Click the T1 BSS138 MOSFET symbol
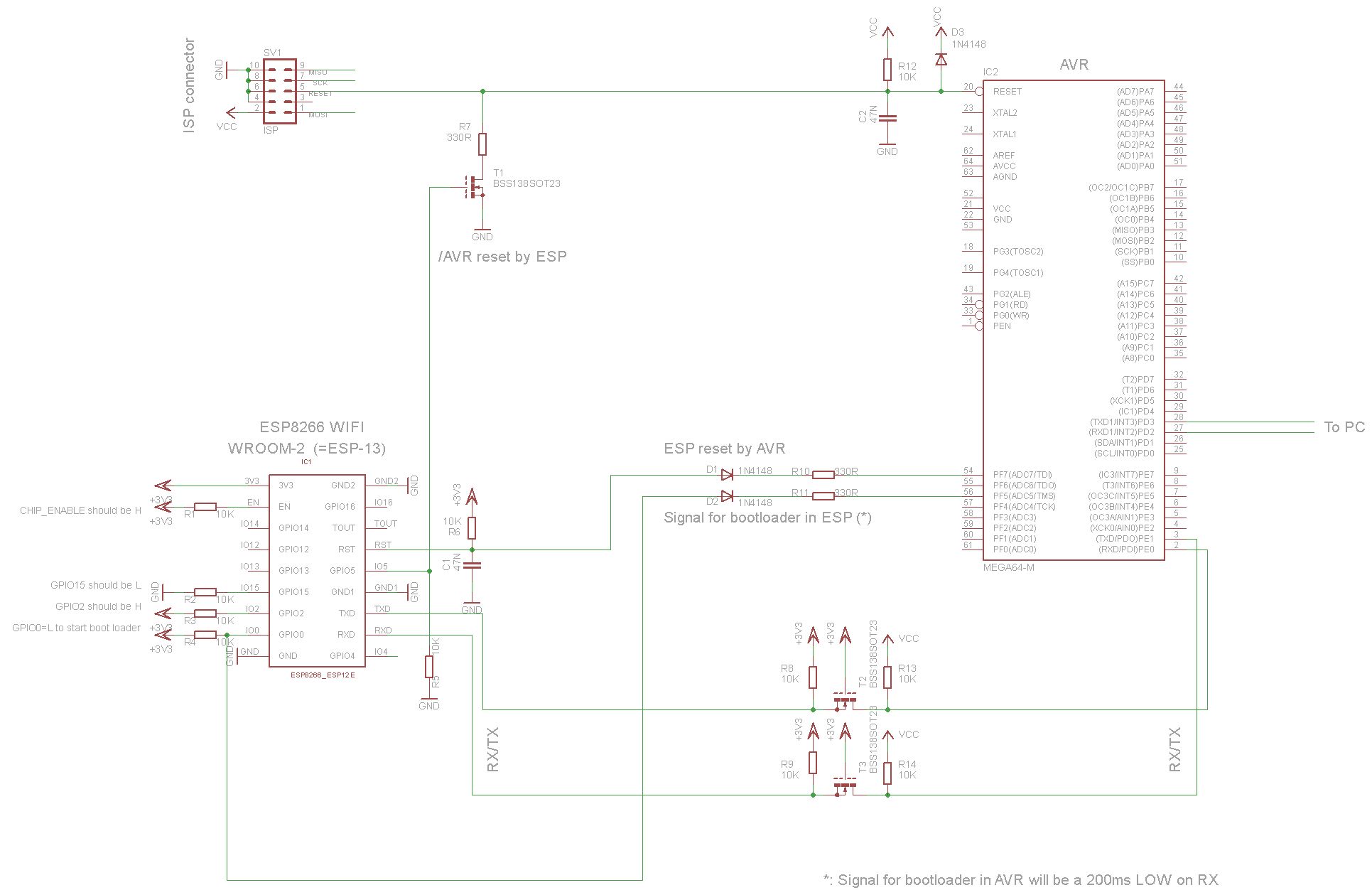 pos(475,188)
